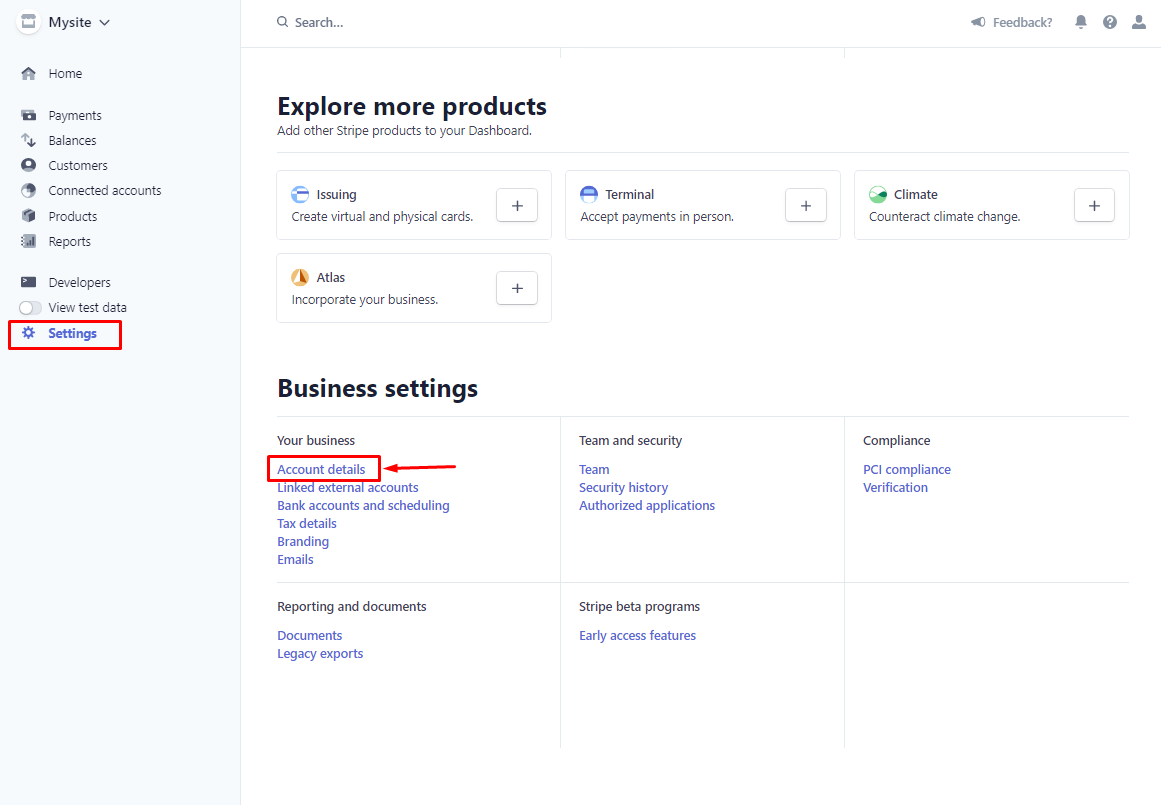Click the Settings gear icon

pyautogui.click(x=30, y=333)
